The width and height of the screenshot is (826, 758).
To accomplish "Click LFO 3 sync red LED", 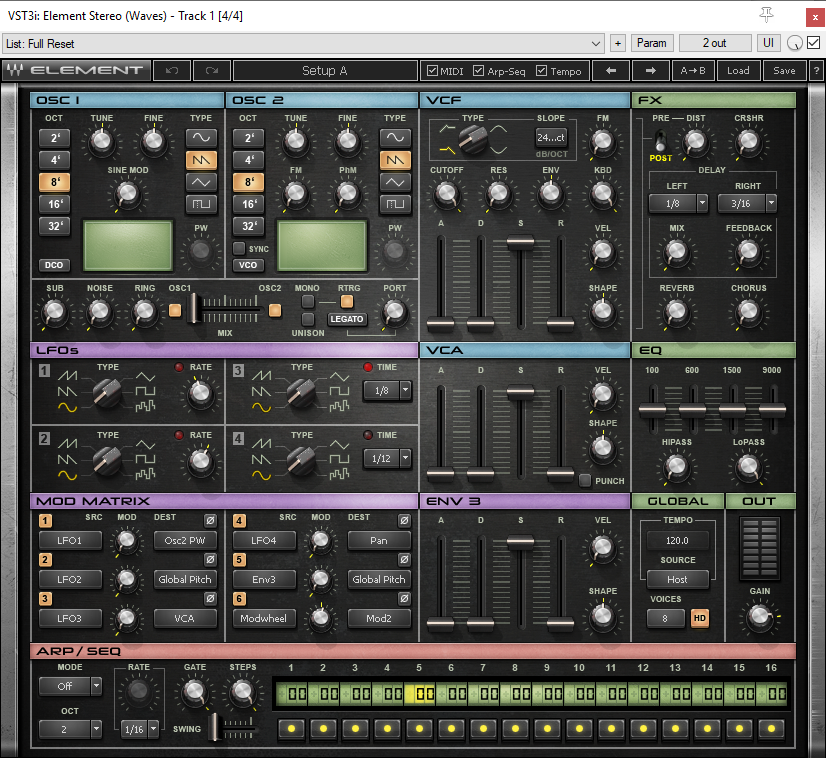I will coord(368,367).
